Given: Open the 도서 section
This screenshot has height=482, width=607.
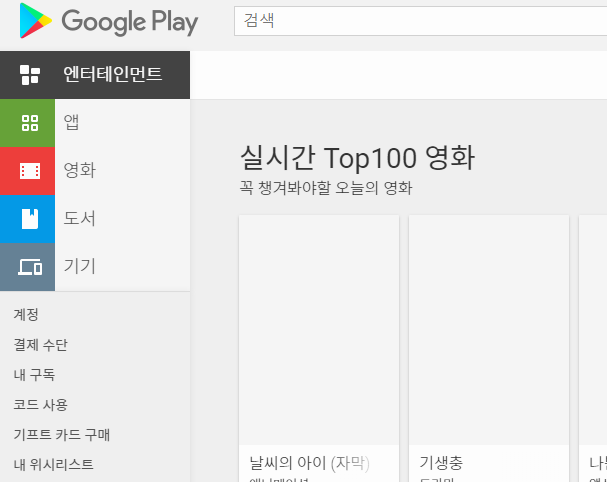Looking at the screenshot, I should click(x=79, y=219).
